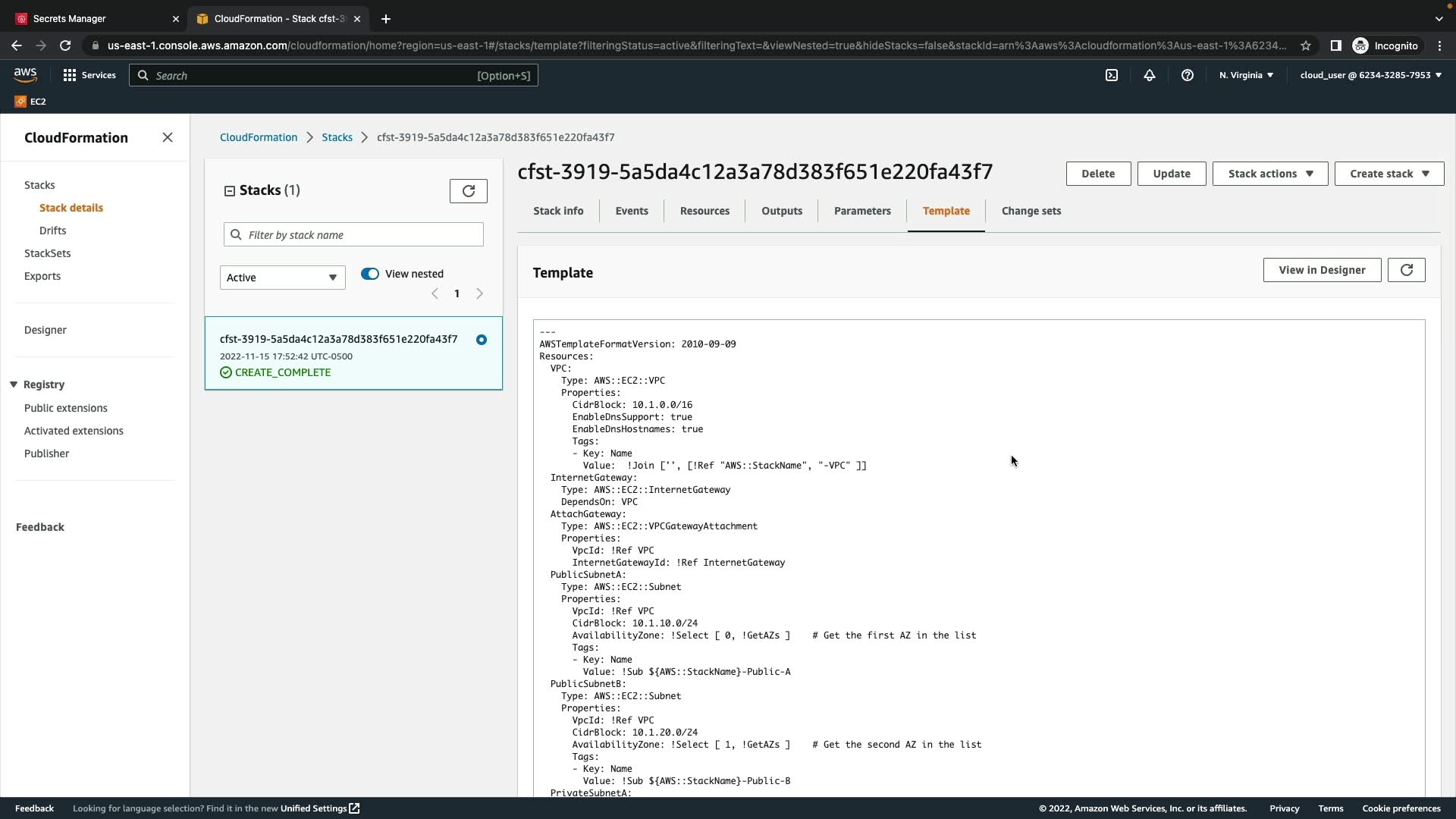Click the AWS logo home icon
This screenshot has height=819, width=1456.
(25, 74)
